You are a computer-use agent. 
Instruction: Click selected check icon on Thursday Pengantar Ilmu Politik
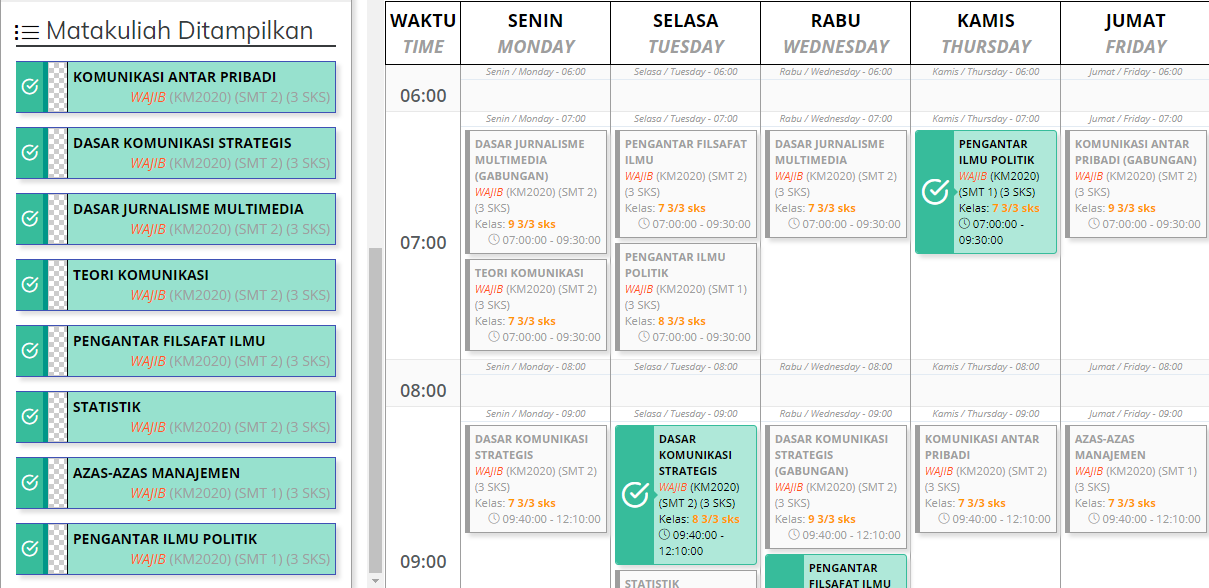934,192
